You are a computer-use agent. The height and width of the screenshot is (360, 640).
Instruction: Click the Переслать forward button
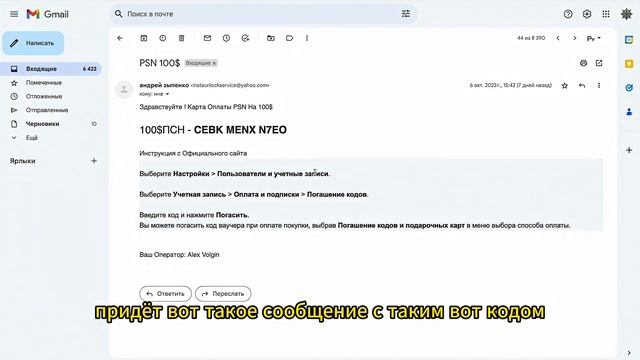coord(223,293)
